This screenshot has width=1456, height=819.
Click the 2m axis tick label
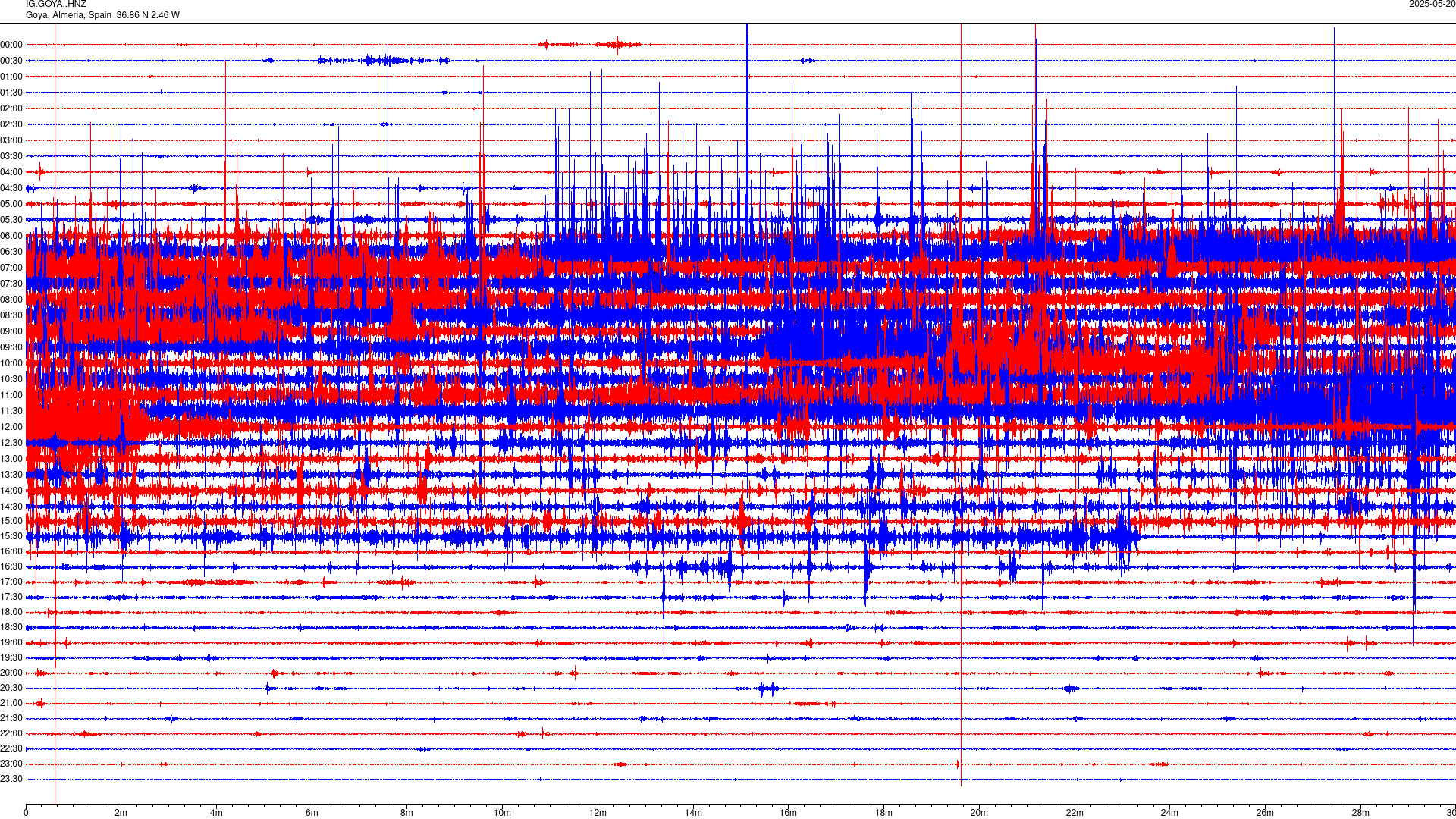tap(121, 813)
